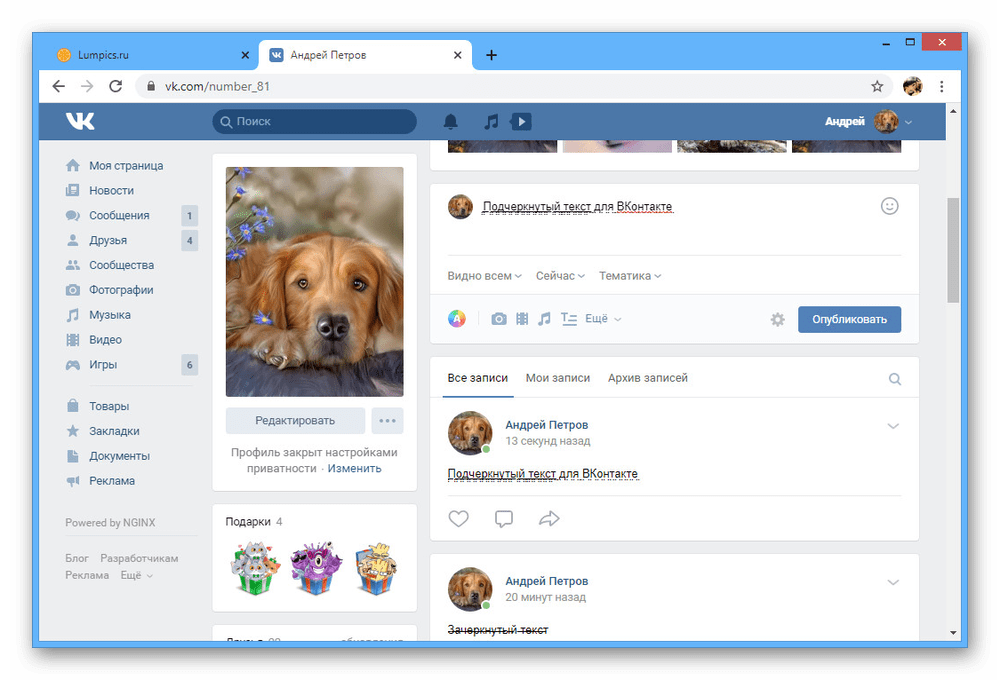
Task: Expand Андрей account menu in header
Action: [908, 122]
